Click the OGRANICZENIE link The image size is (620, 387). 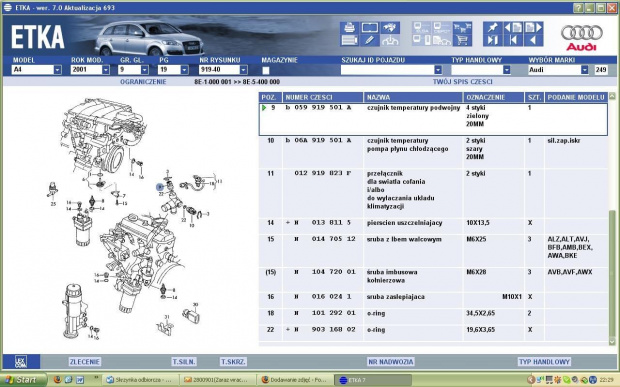click(x=143, y=82)
